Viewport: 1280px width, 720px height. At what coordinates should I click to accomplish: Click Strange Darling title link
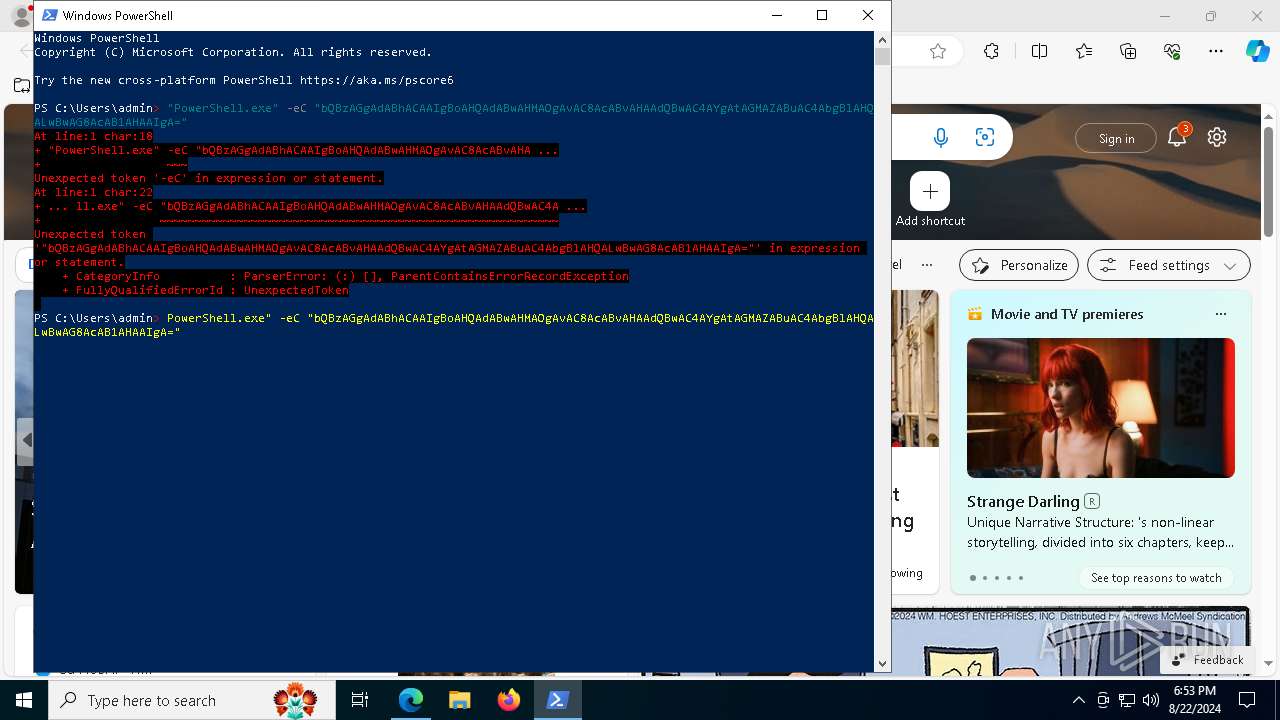tap(1023, 501)
